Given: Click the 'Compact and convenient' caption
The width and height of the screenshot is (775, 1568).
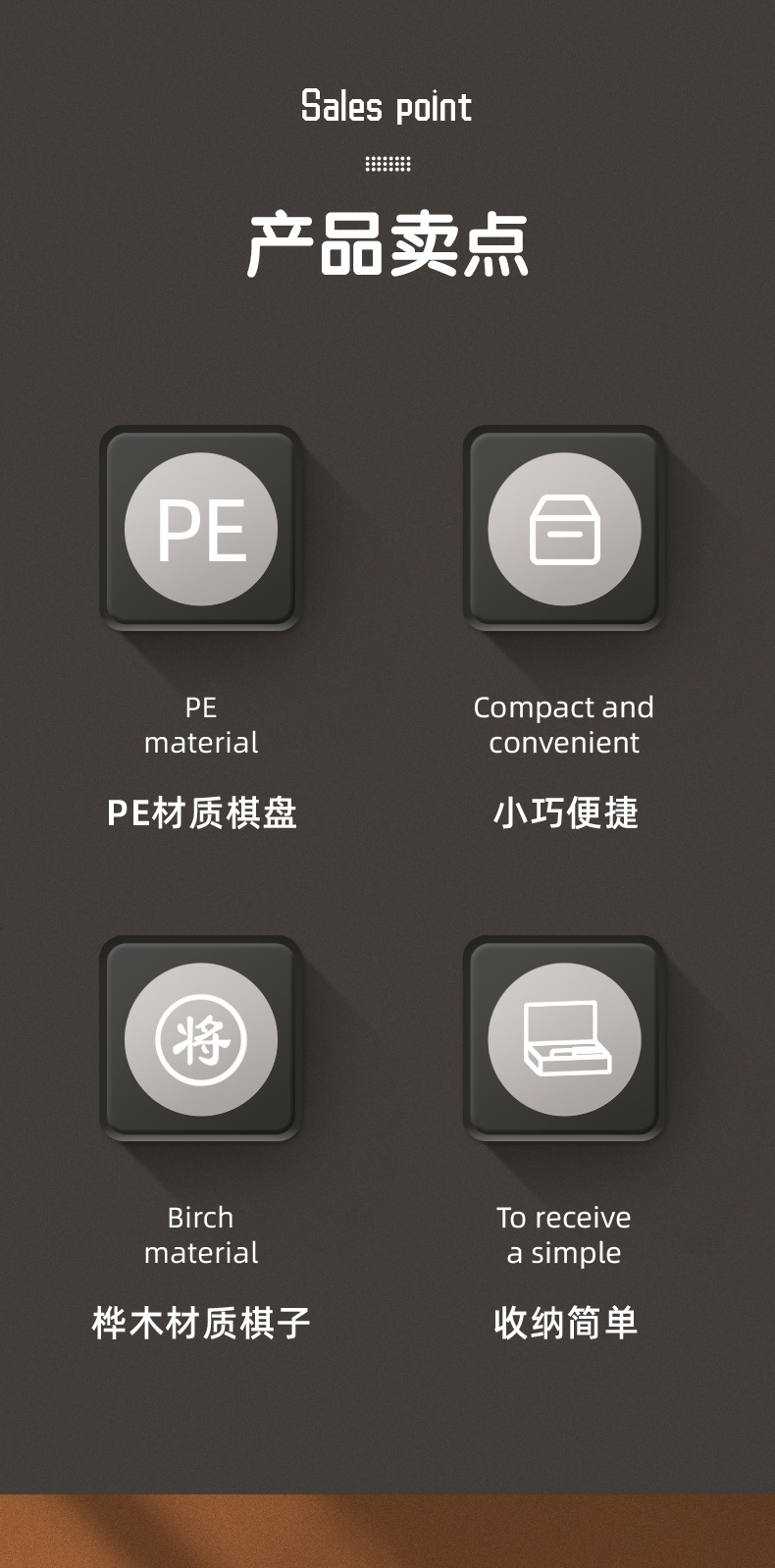Looking at the screenshot, I should [564, 725].
